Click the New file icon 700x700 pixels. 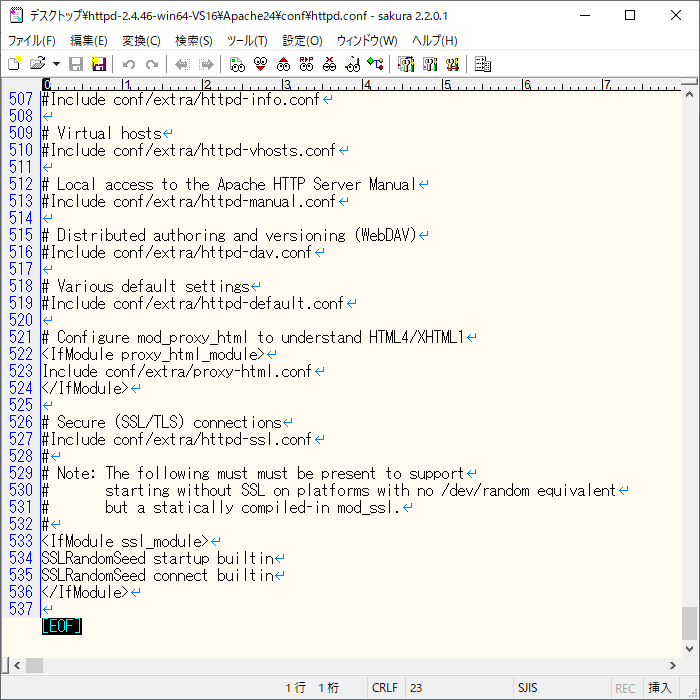point(14,64)
